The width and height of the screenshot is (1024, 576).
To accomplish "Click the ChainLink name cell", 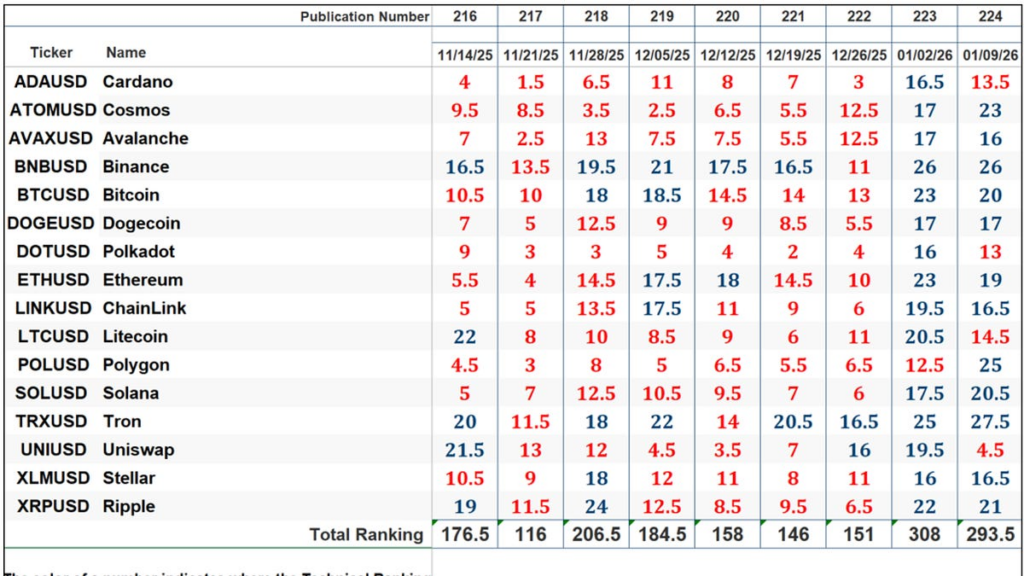I will pos(144,308).
